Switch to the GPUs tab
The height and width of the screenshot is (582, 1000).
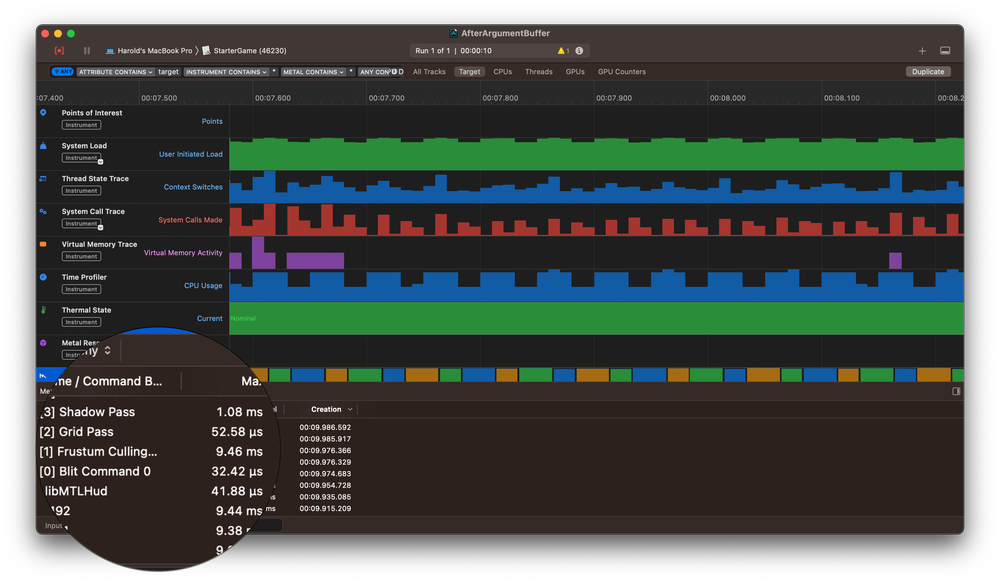point(575,71)
